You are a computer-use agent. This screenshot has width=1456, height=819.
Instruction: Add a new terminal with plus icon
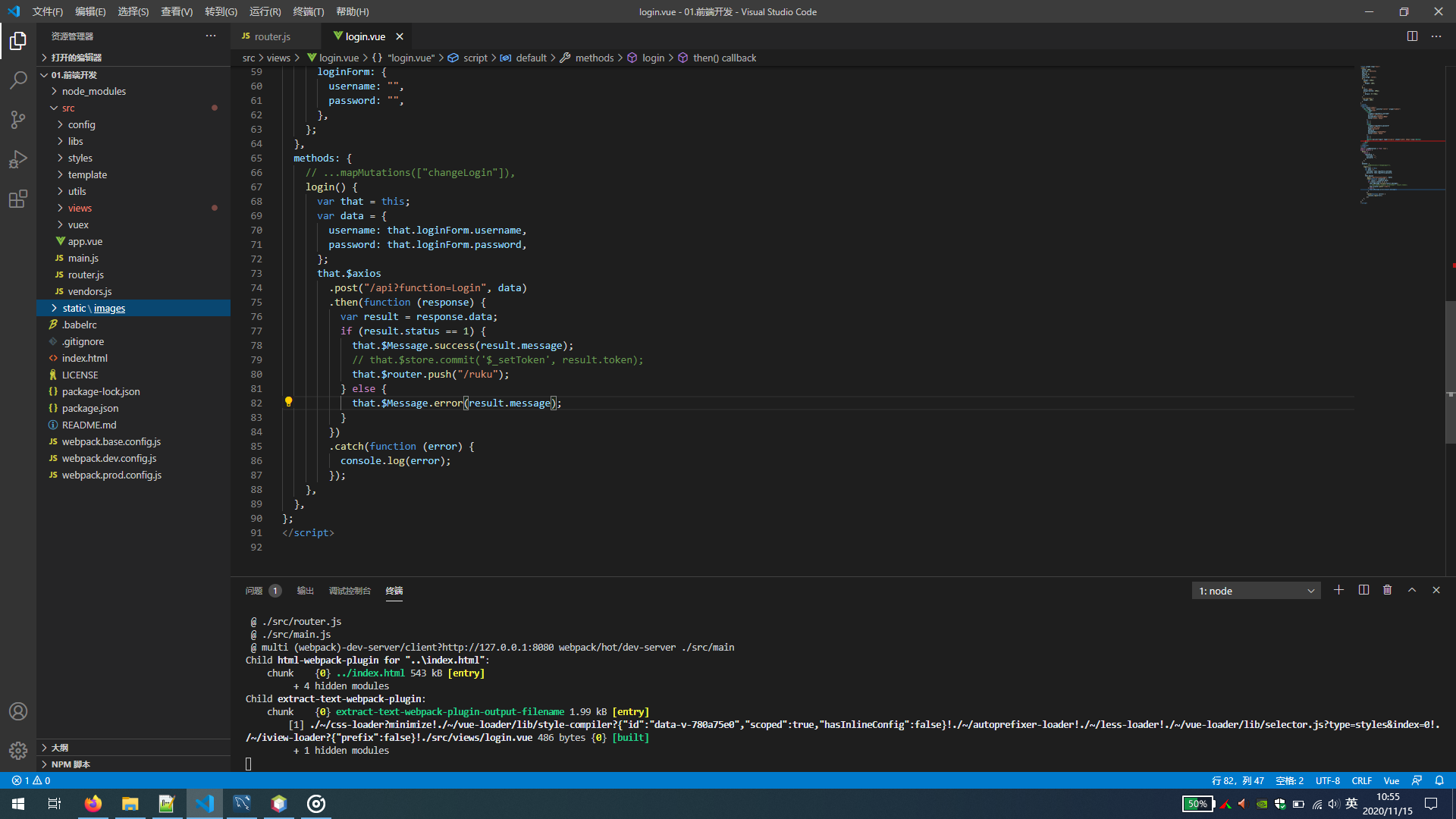(x=1338, y=590)
